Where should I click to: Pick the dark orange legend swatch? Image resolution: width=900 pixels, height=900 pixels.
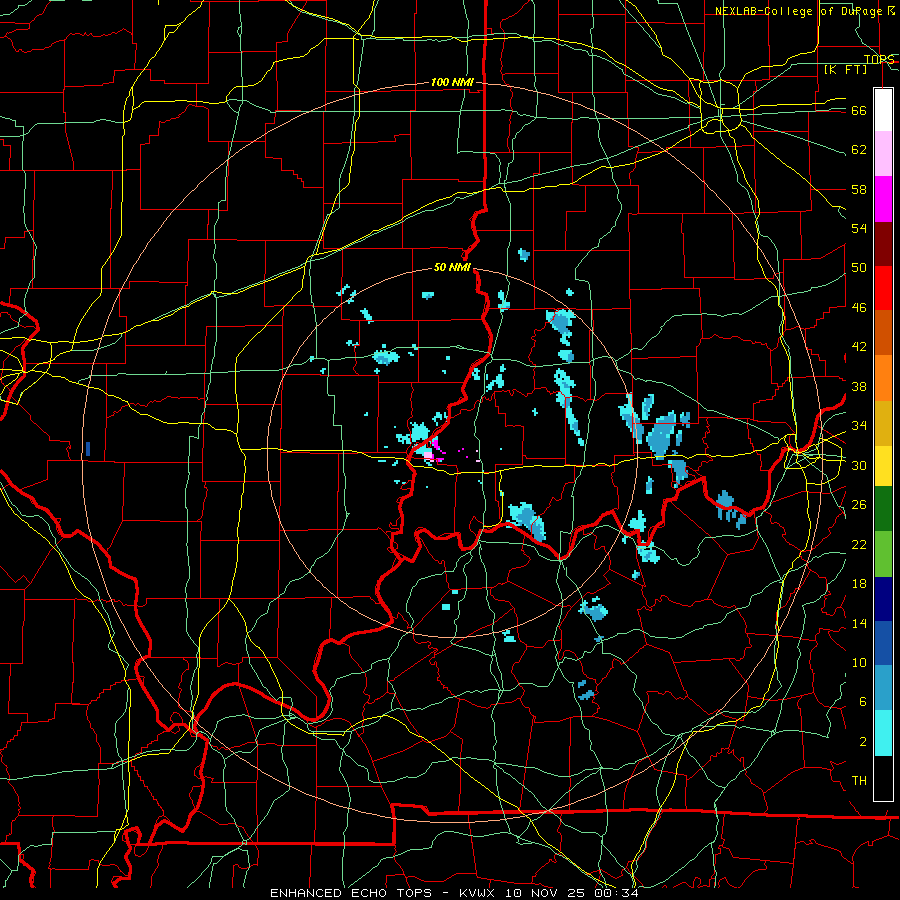[883, 333]
